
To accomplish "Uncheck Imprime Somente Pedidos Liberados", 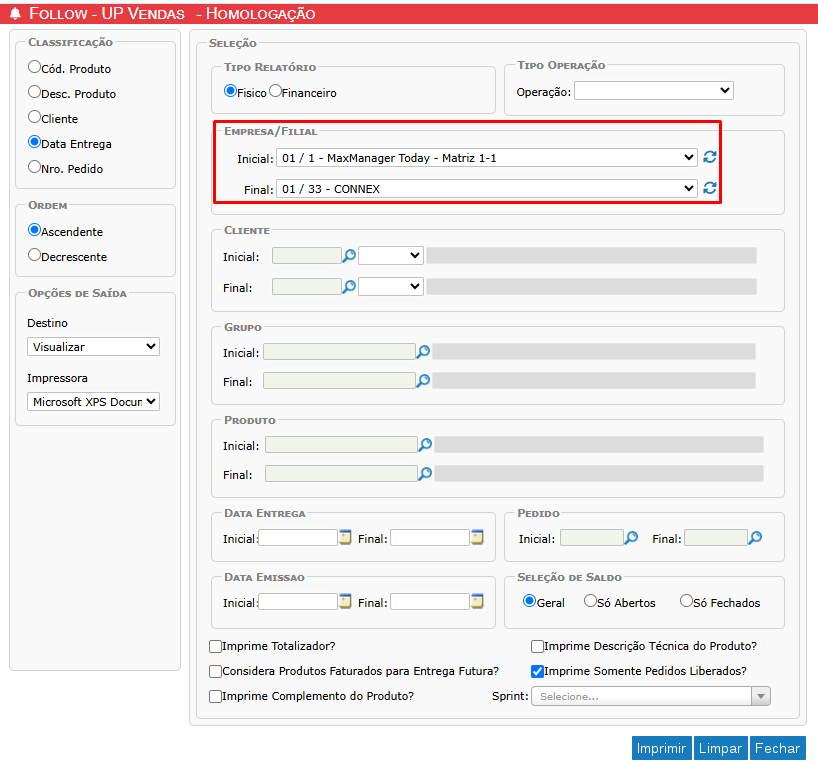I will (537, 671).
